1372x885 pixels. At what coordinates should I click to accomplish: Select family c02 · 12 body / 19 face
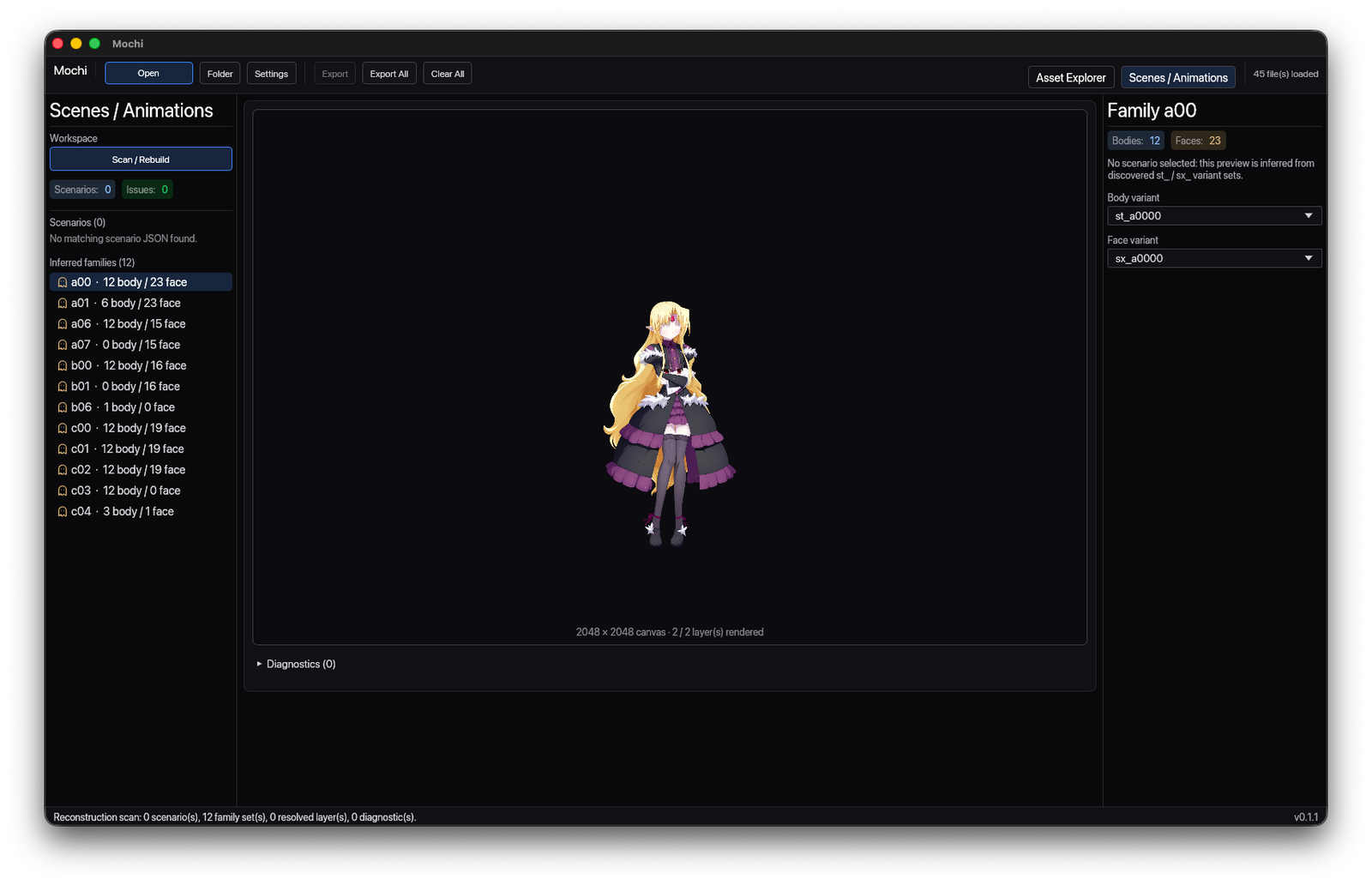(x=141, y=470)
